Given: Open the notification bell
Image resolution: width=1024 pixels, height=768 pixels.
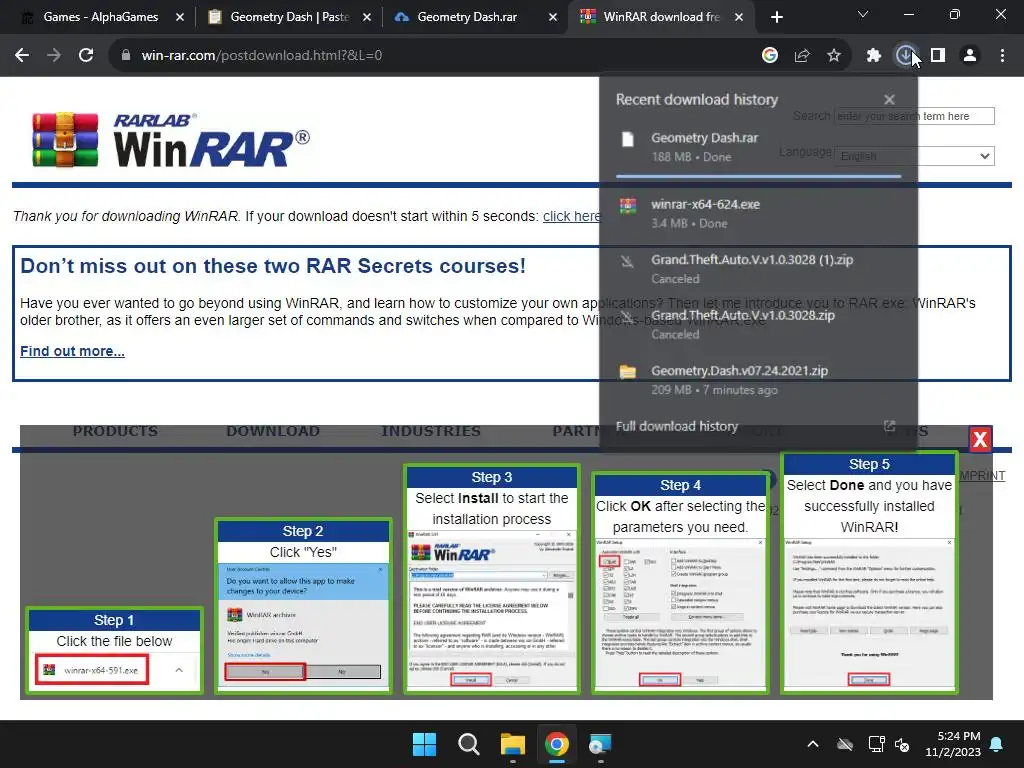Looking at the screenshot, I should pos(997,744).
